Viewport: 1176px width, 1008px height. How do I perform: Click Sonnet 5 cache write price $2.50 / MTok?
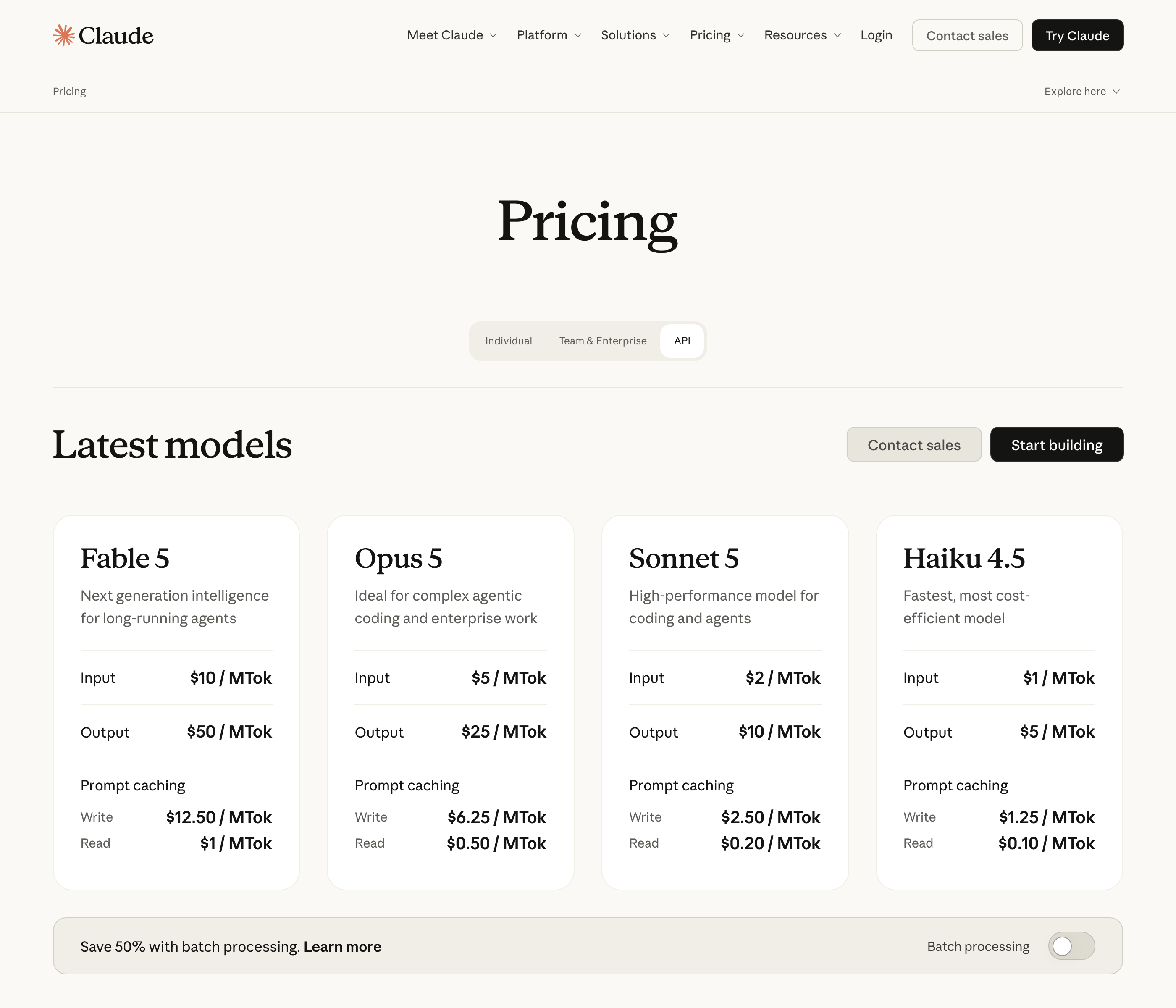point(771,817)
